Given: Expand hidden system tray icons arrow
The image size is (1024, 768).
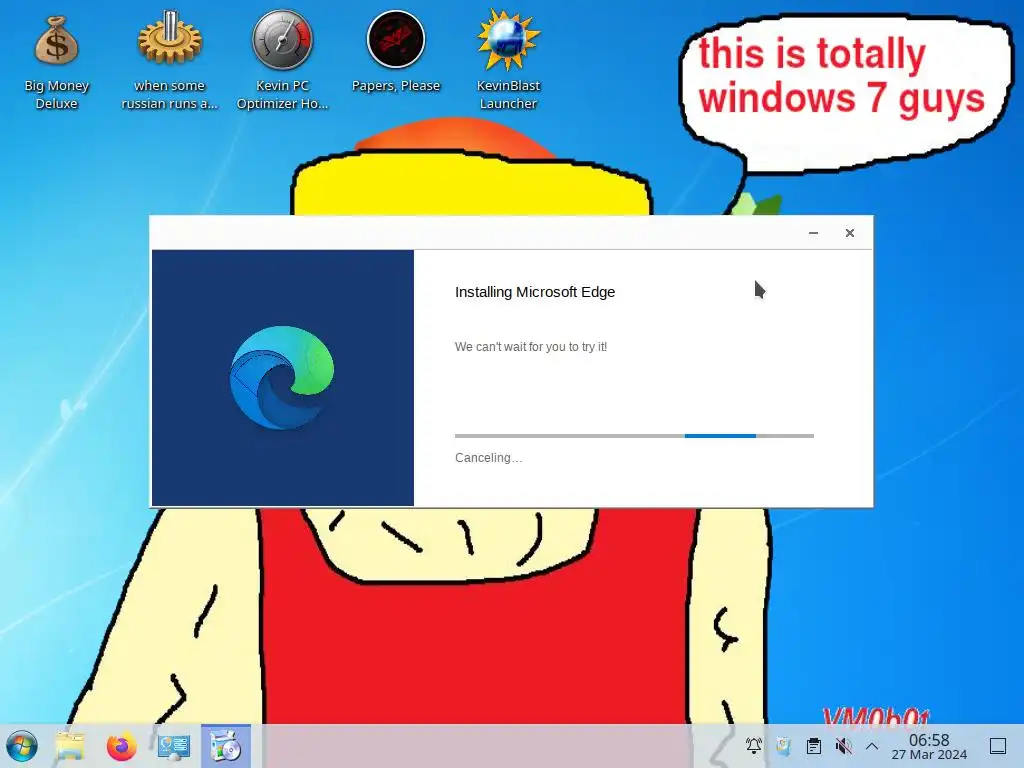Looking at the screenshot, I should (872, 746).
